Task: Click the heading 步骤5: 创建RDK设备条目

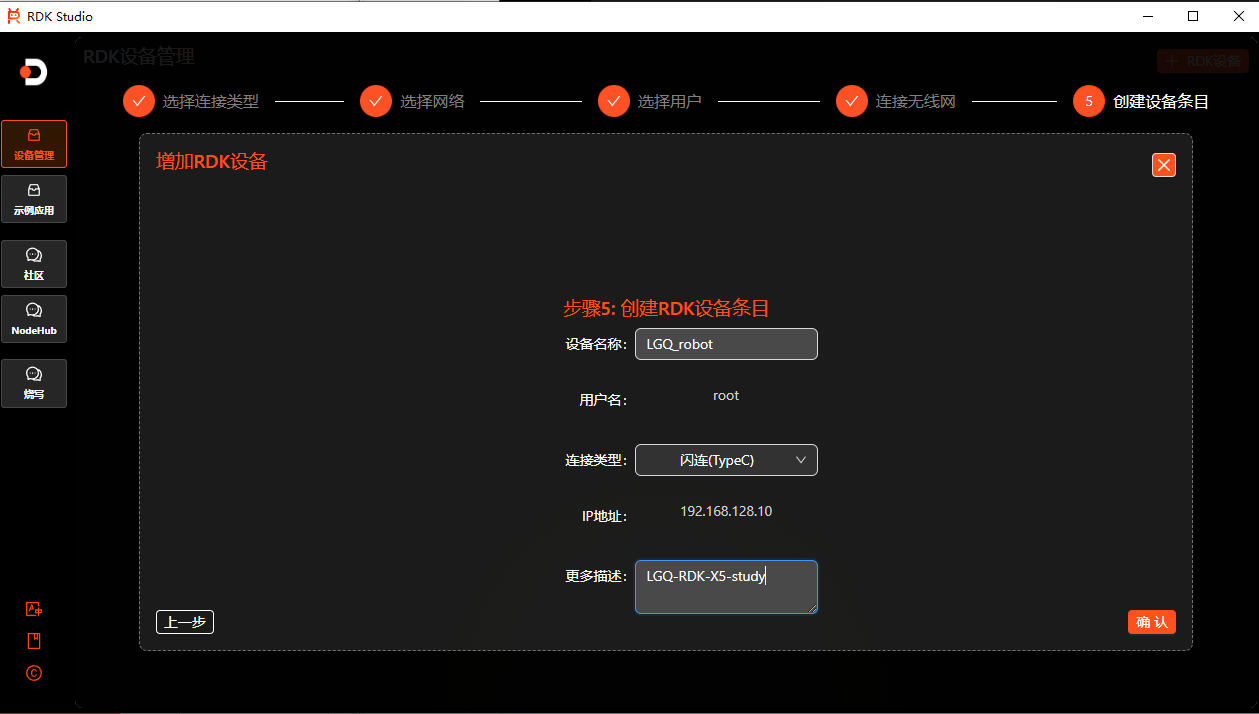Action: [666, 308]
